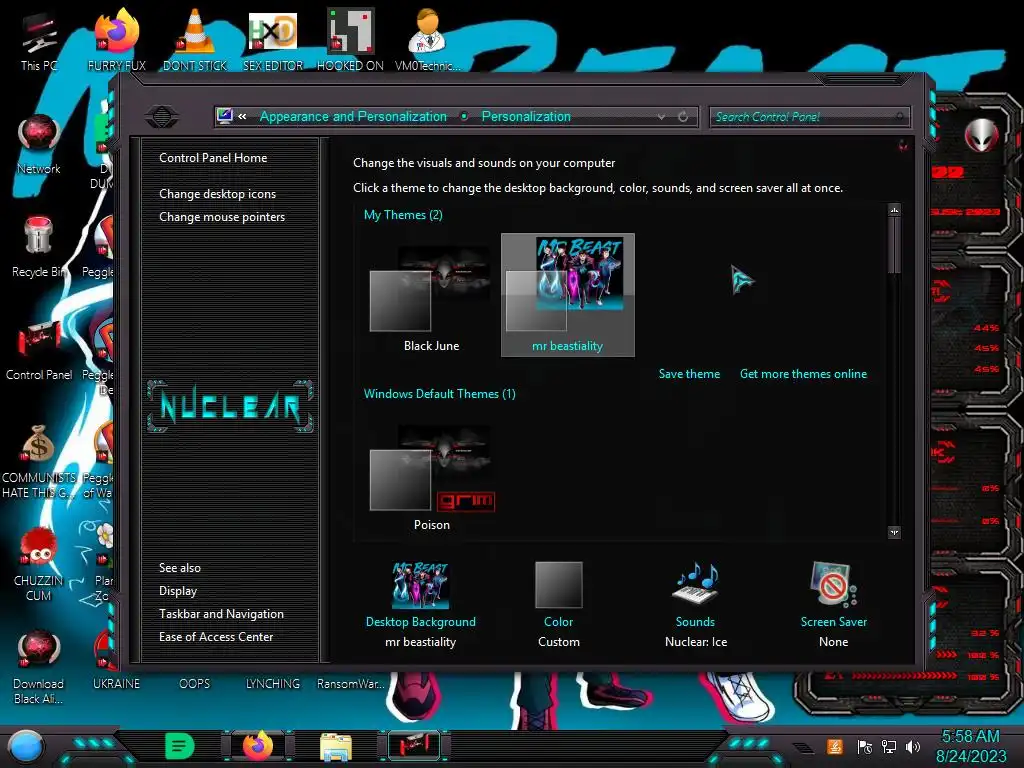1024x768 pixels.
Task: Open the SEX EDITOR HxD shortcut
Action: point(273,40)
